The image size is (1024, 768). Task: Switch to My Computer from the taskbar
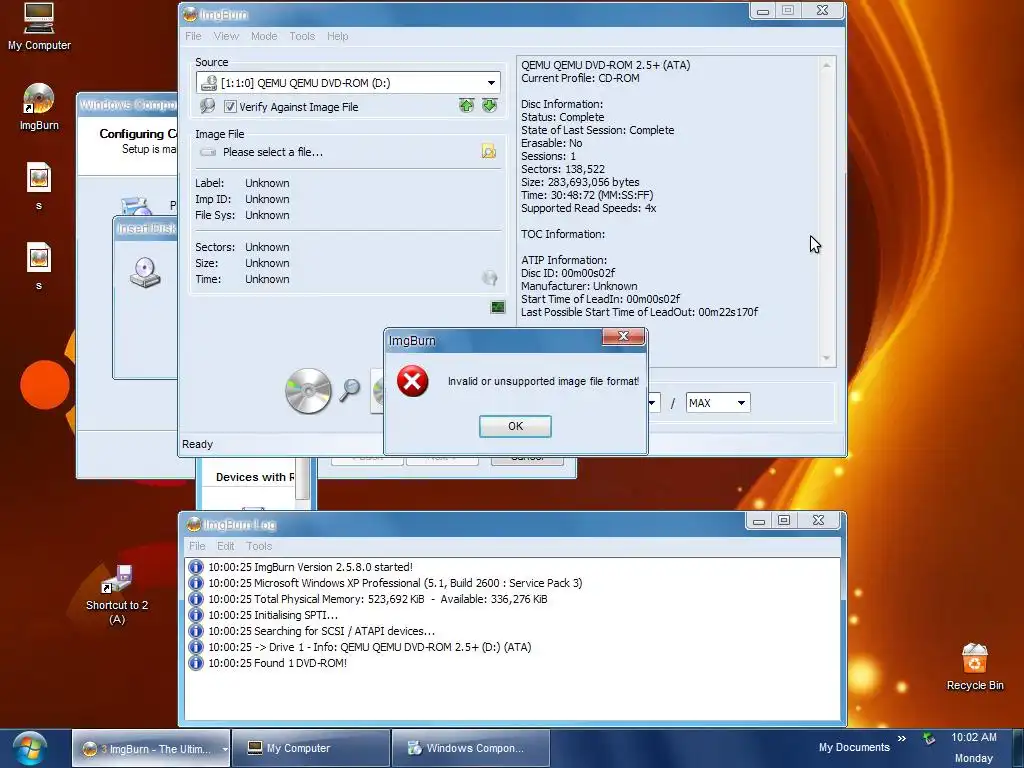[310, 748]
